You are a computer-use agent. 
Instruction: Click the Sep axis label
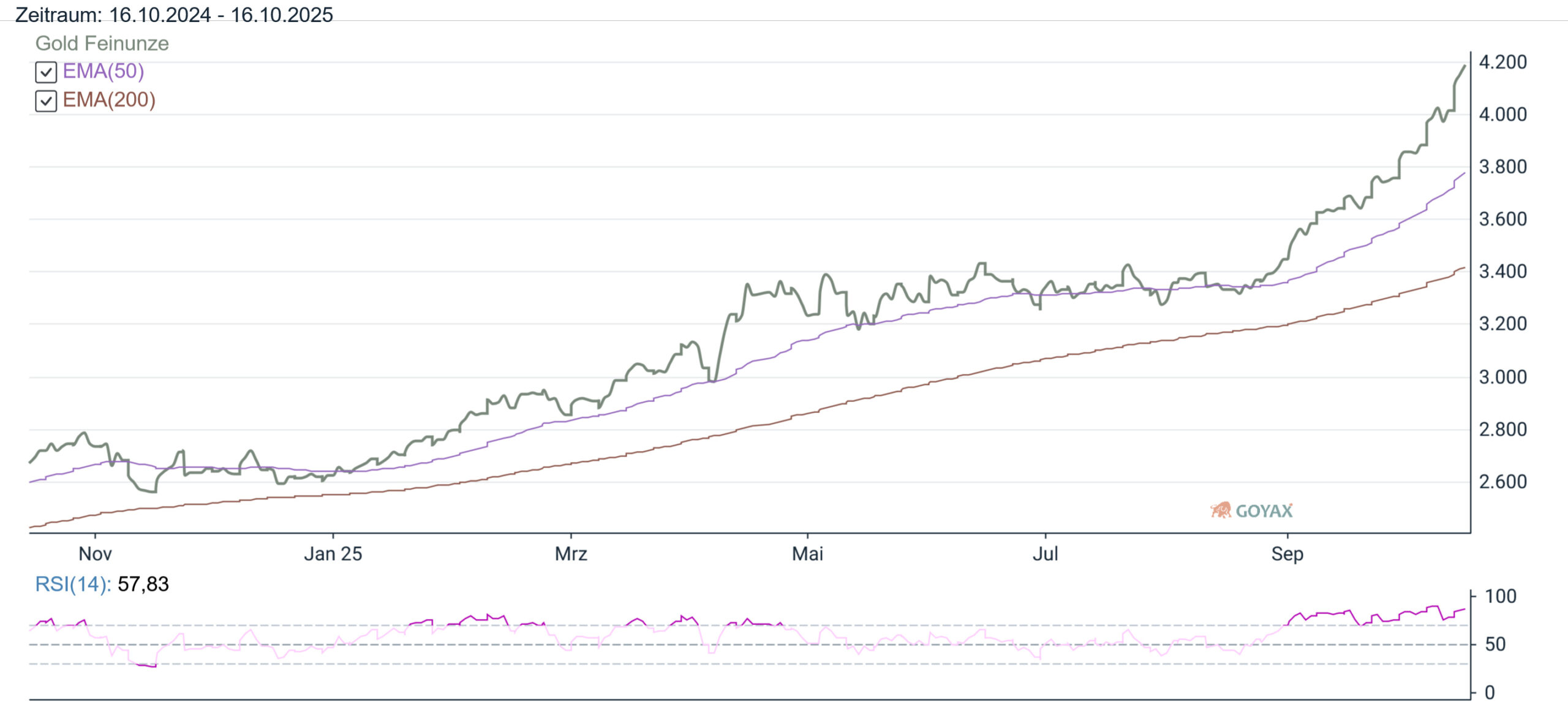click(1287, 554)
